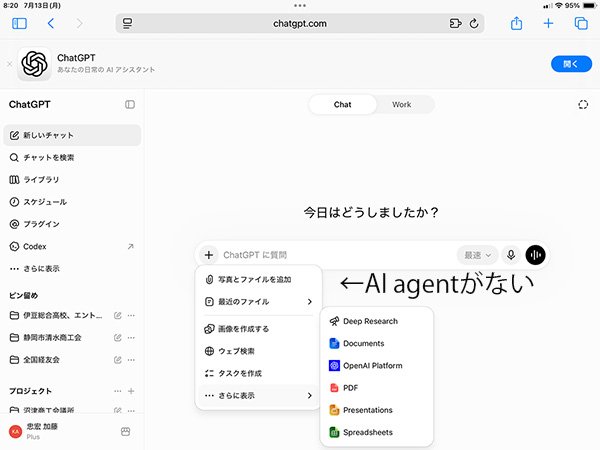
Task: Open options for 伊豆総合高校 project
Action: coord(131,315)
